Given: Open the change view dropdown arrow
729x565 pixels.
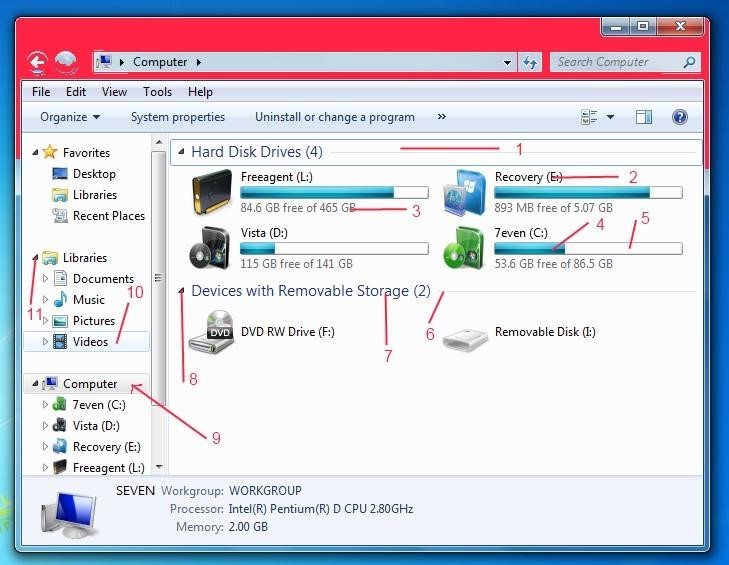Looking at the screenshot, I should point(610,117).
